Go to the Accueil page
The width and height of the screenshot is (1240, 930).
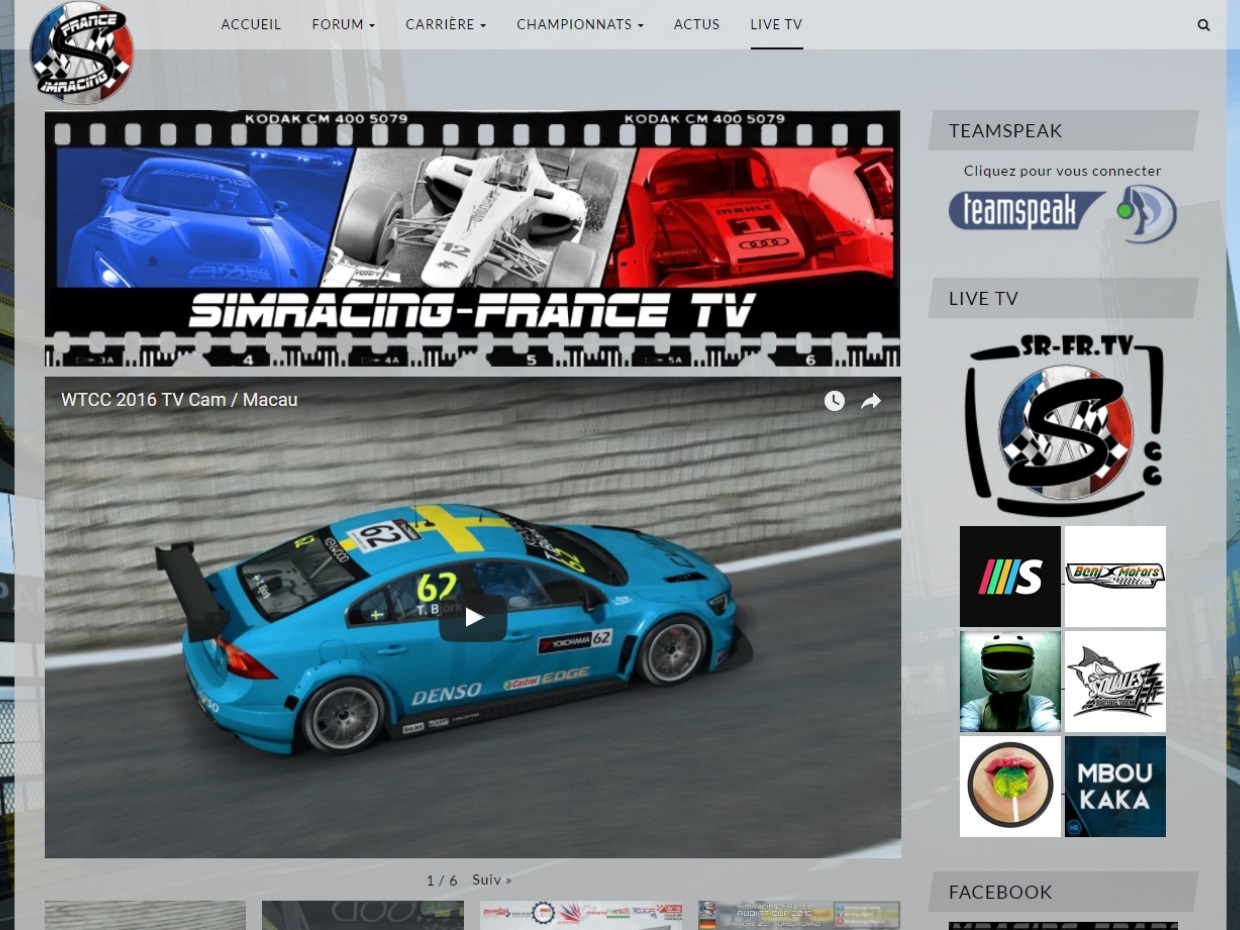pos(251,24)
